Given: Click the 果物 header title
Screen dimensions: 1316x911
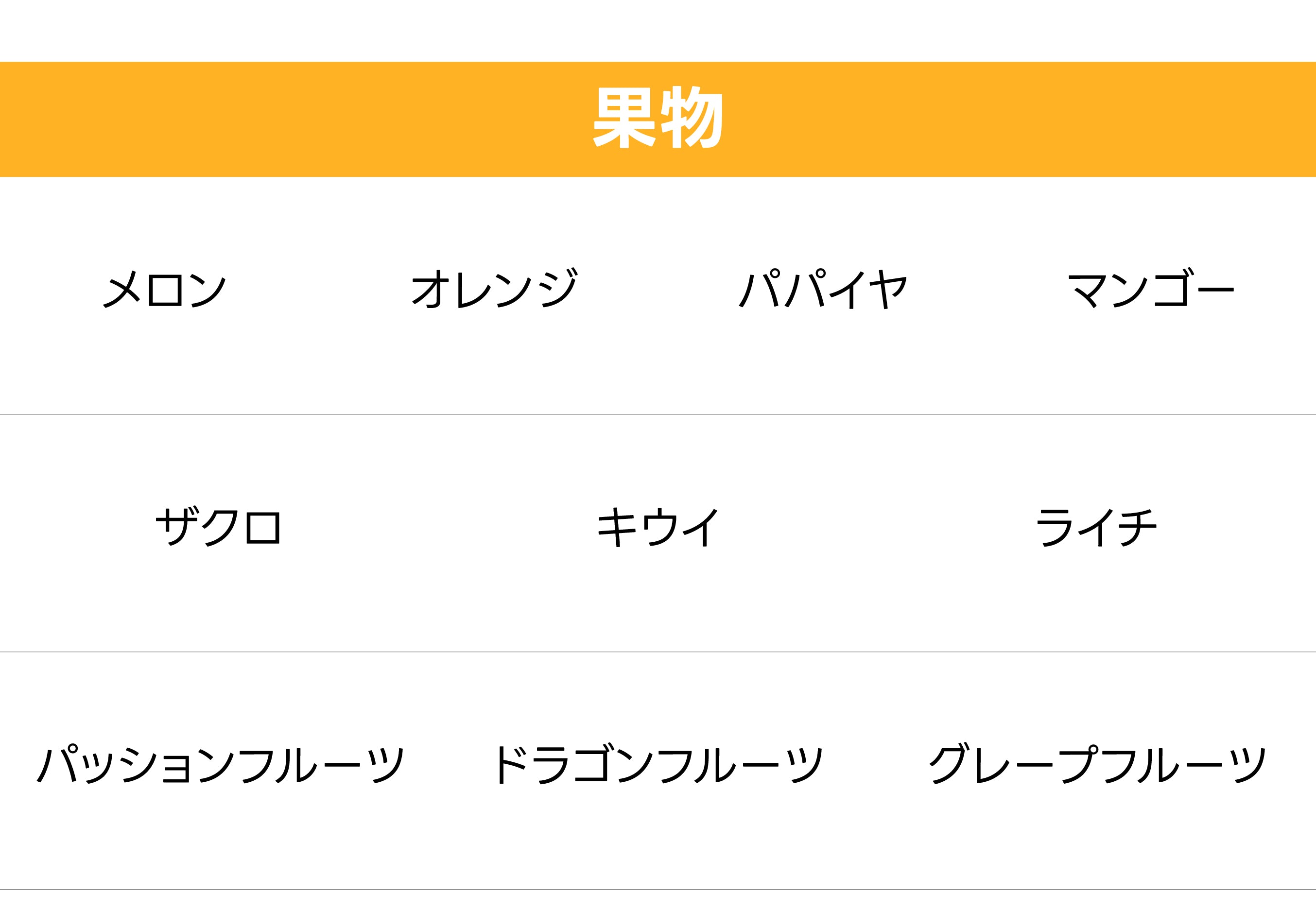Looking at the screenshot, I should tap(658, 118).
